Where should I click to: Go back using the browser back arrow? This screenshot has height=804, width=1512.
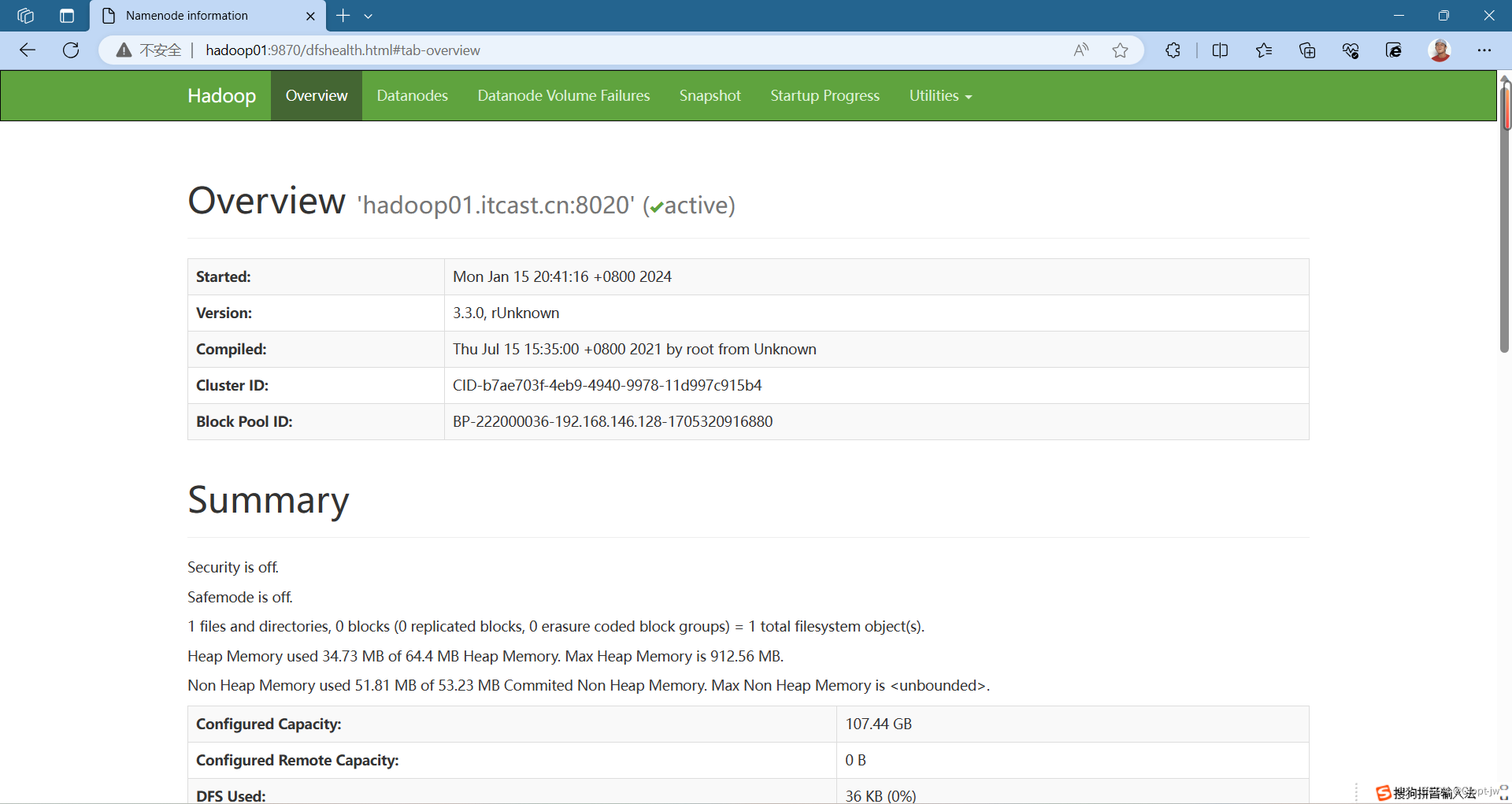[28, 50]
